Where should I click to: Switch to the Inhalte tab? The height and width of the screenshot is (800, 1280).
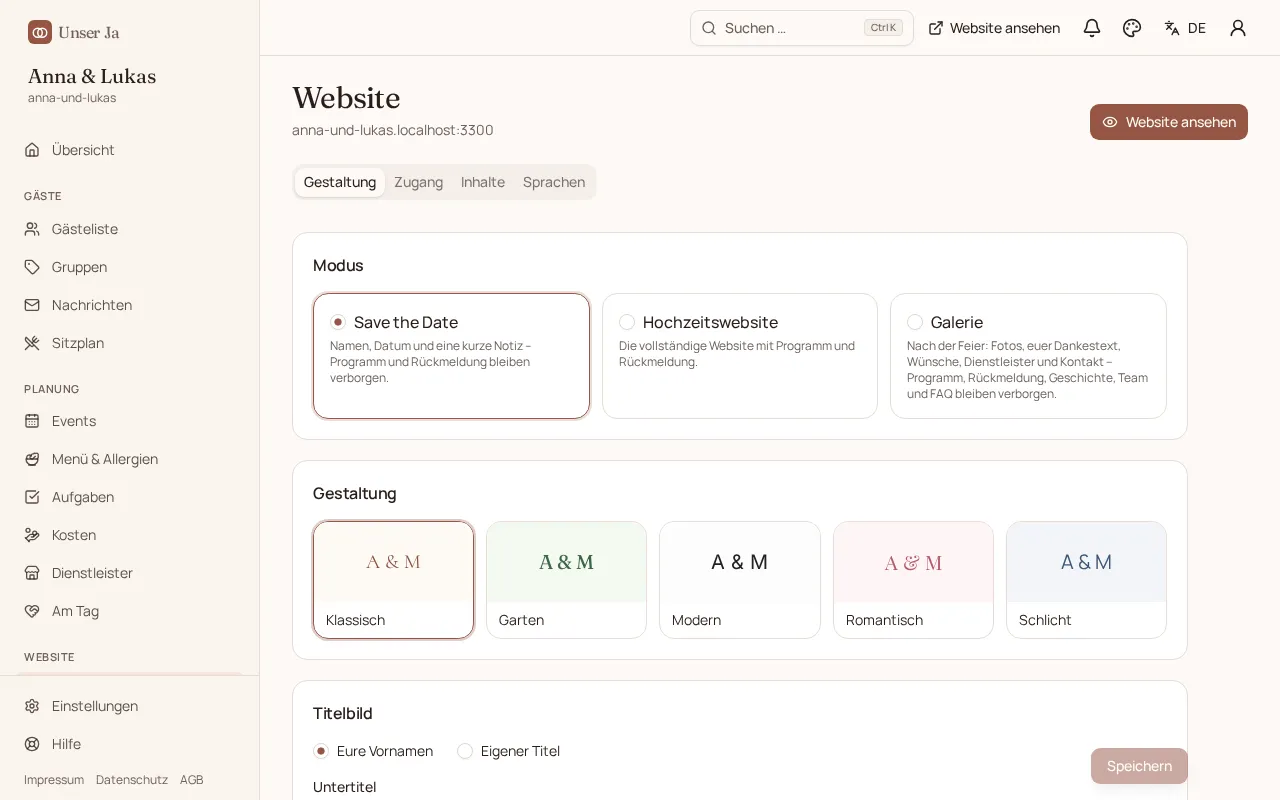point(483,182)
